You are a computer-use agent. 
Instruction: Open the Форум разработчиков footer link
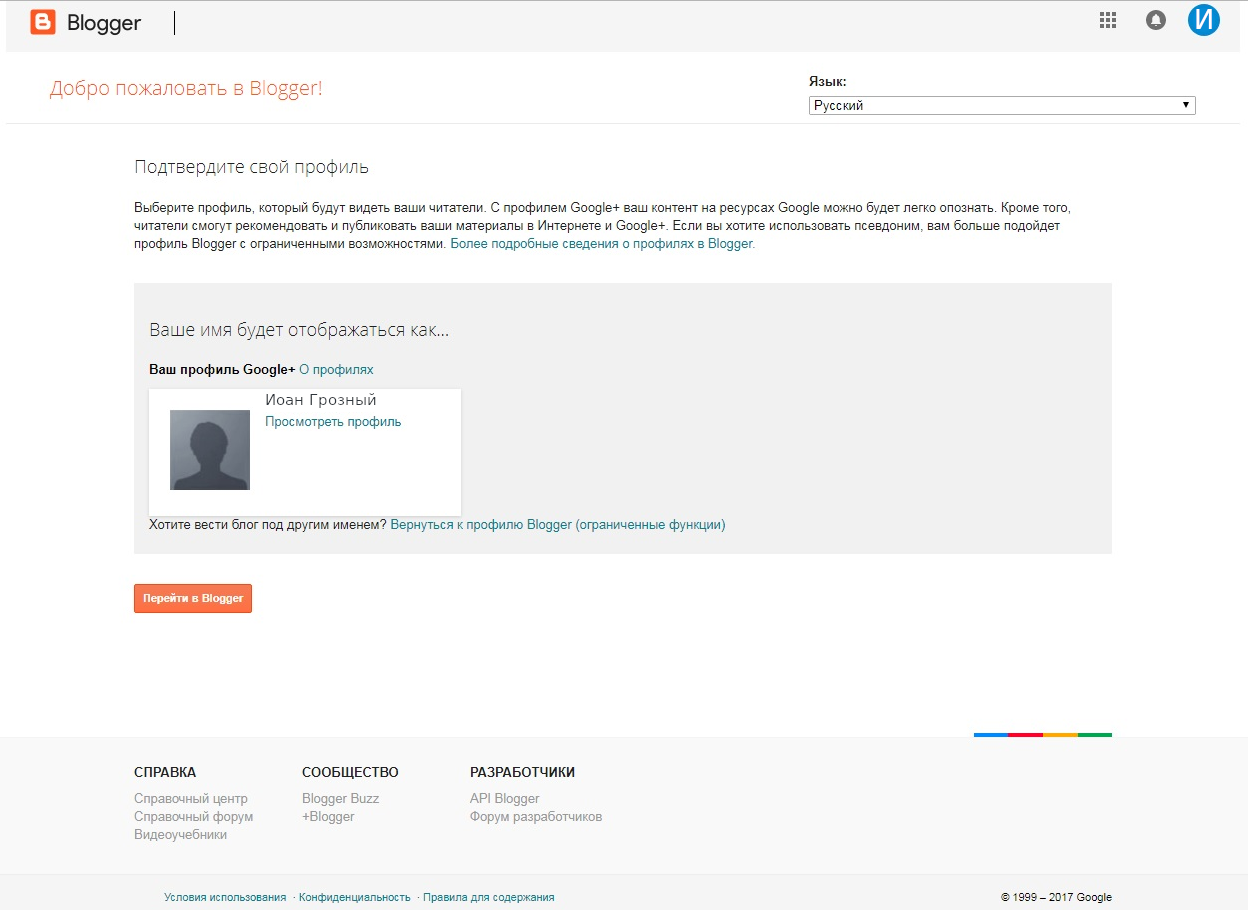(536, 817)
